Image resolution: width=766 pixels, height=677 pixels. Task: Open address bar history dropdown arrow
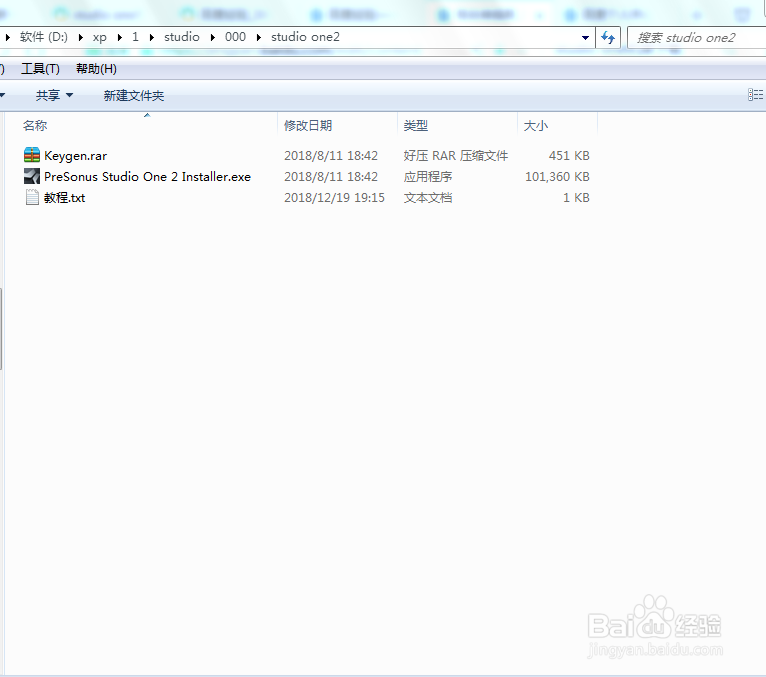[585, 38]
